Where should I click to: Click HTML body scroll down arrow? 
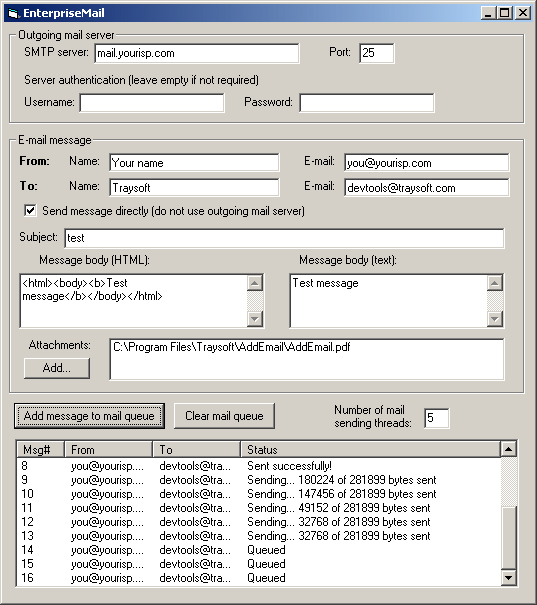[255, 319]
